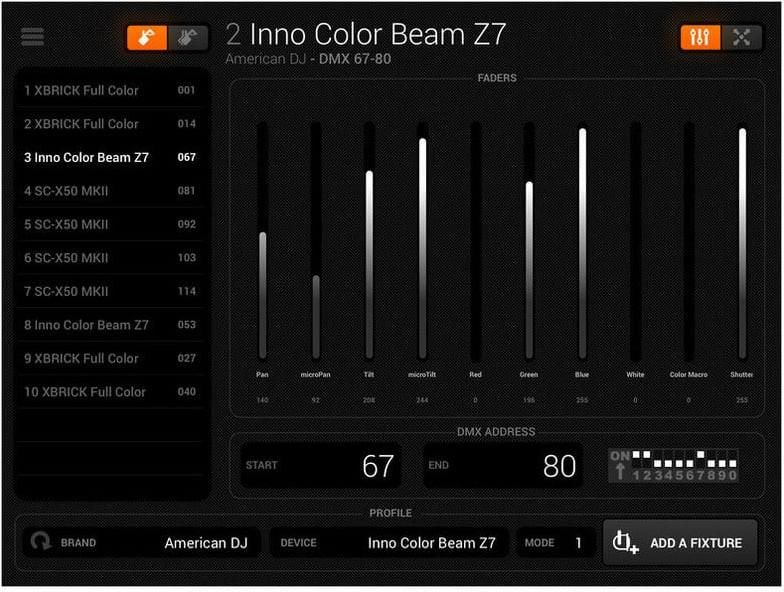Click the Tilt fader
Viewport: 784px width, 592px height.
click(369, 241)
